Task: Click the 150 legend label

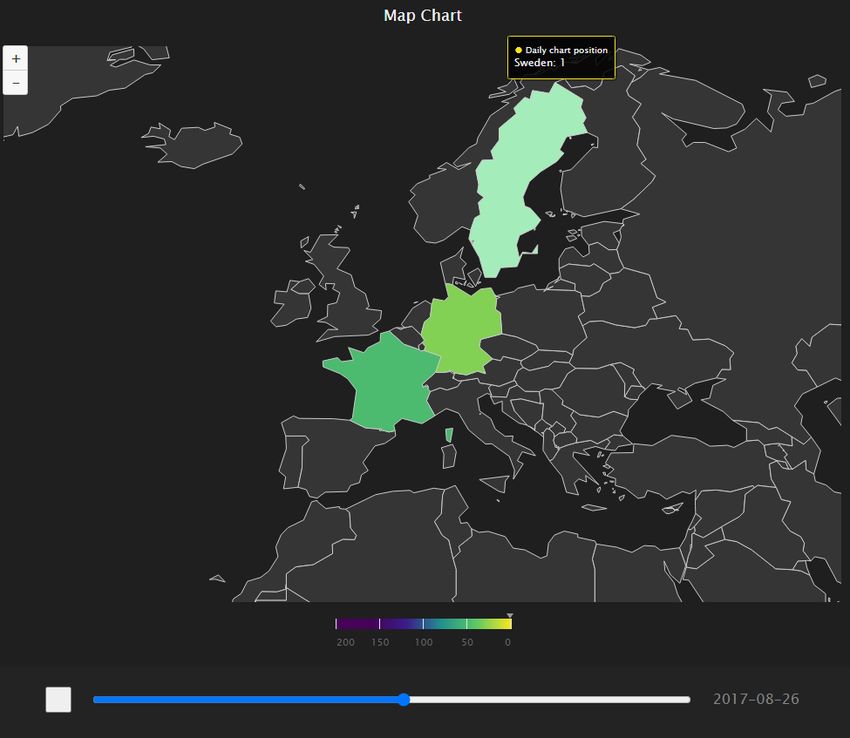Action: coord(380,643)
